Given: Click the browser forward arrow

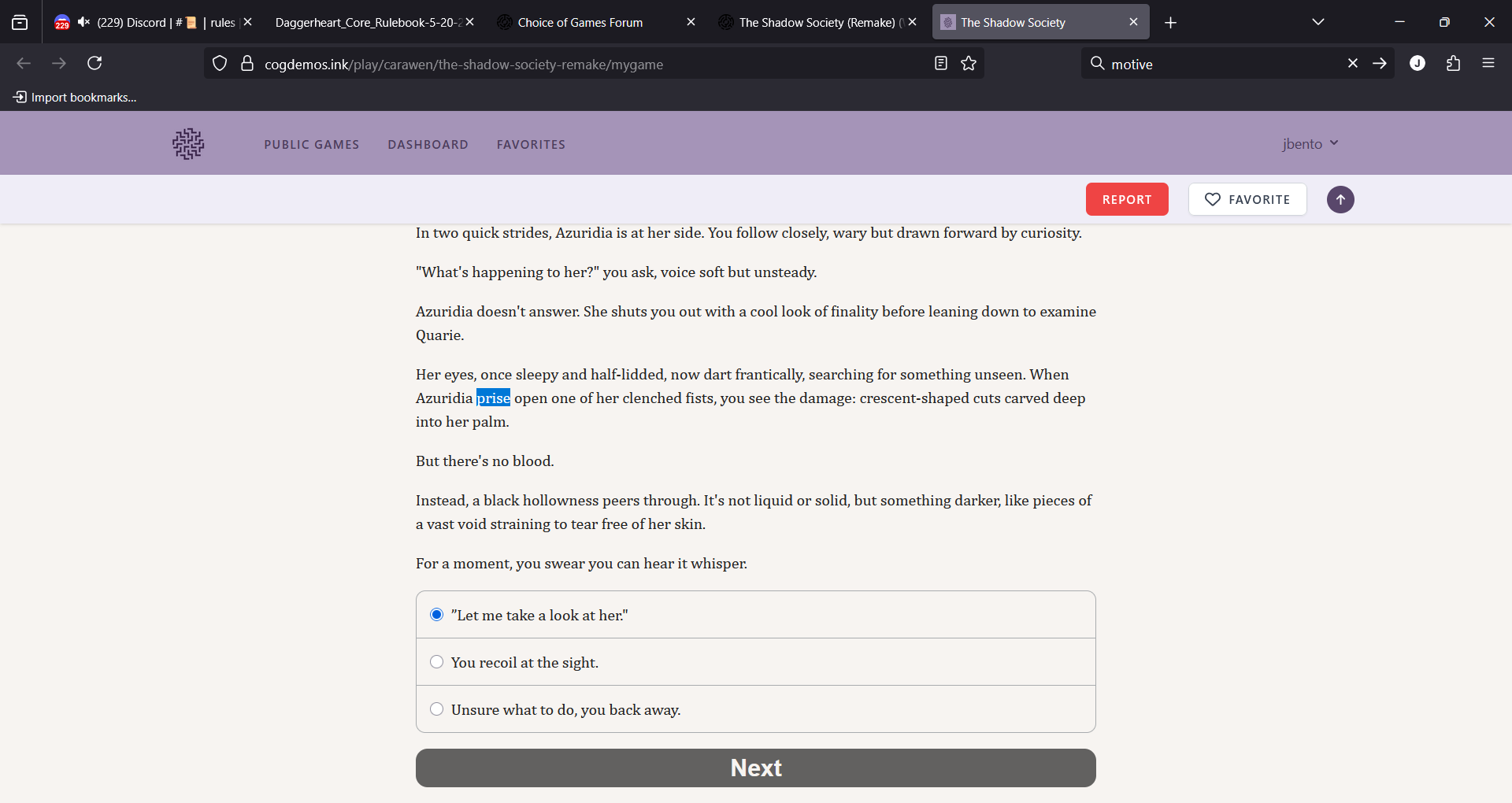Looking at the screenshot, I should pos(59,63).
